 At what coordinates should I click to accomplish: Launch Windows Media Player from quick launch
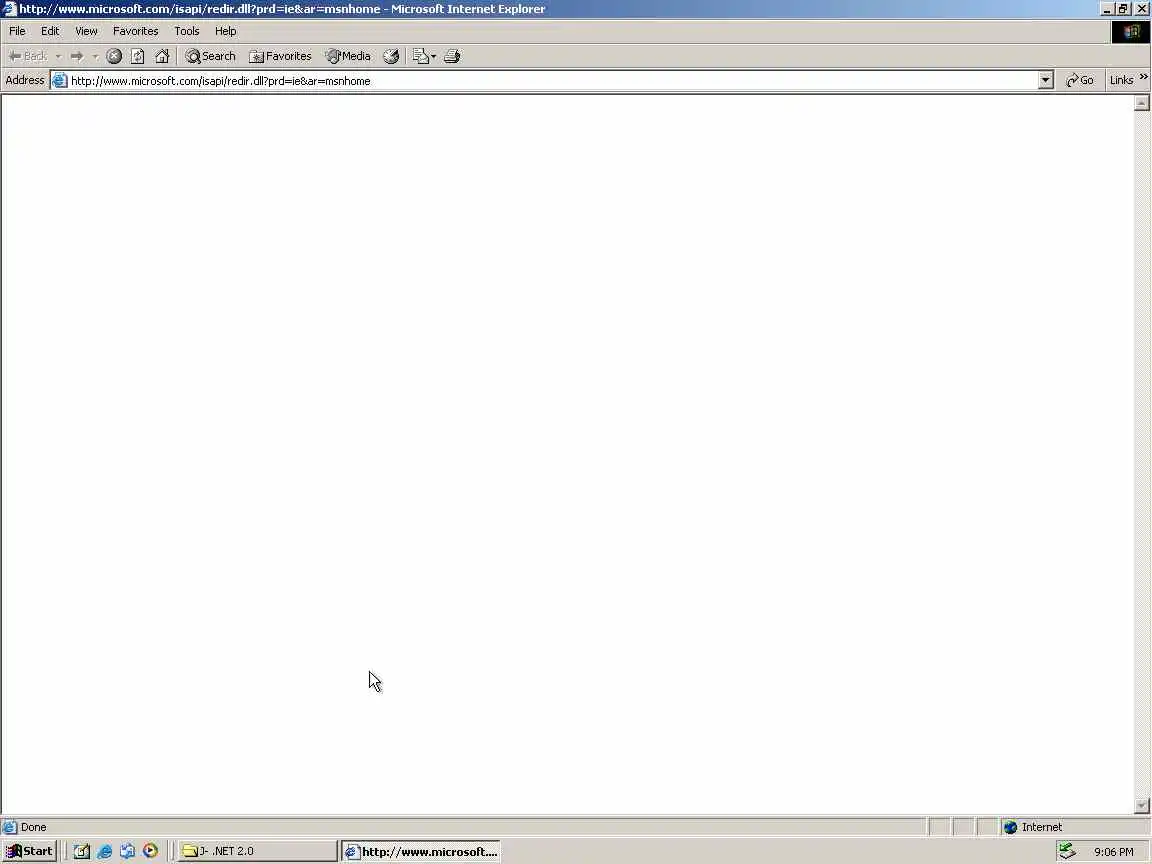click(150, 851)
